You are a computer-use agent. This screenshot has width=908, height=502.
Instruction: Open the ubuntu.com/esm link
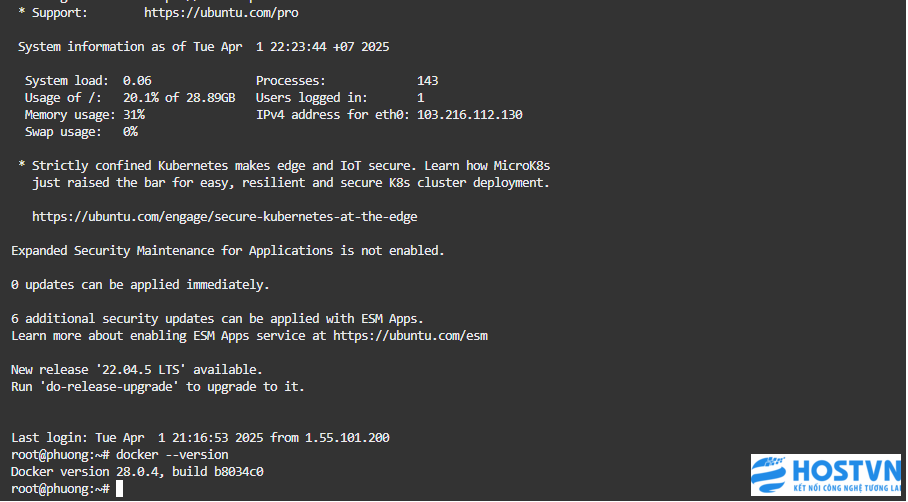411,336
